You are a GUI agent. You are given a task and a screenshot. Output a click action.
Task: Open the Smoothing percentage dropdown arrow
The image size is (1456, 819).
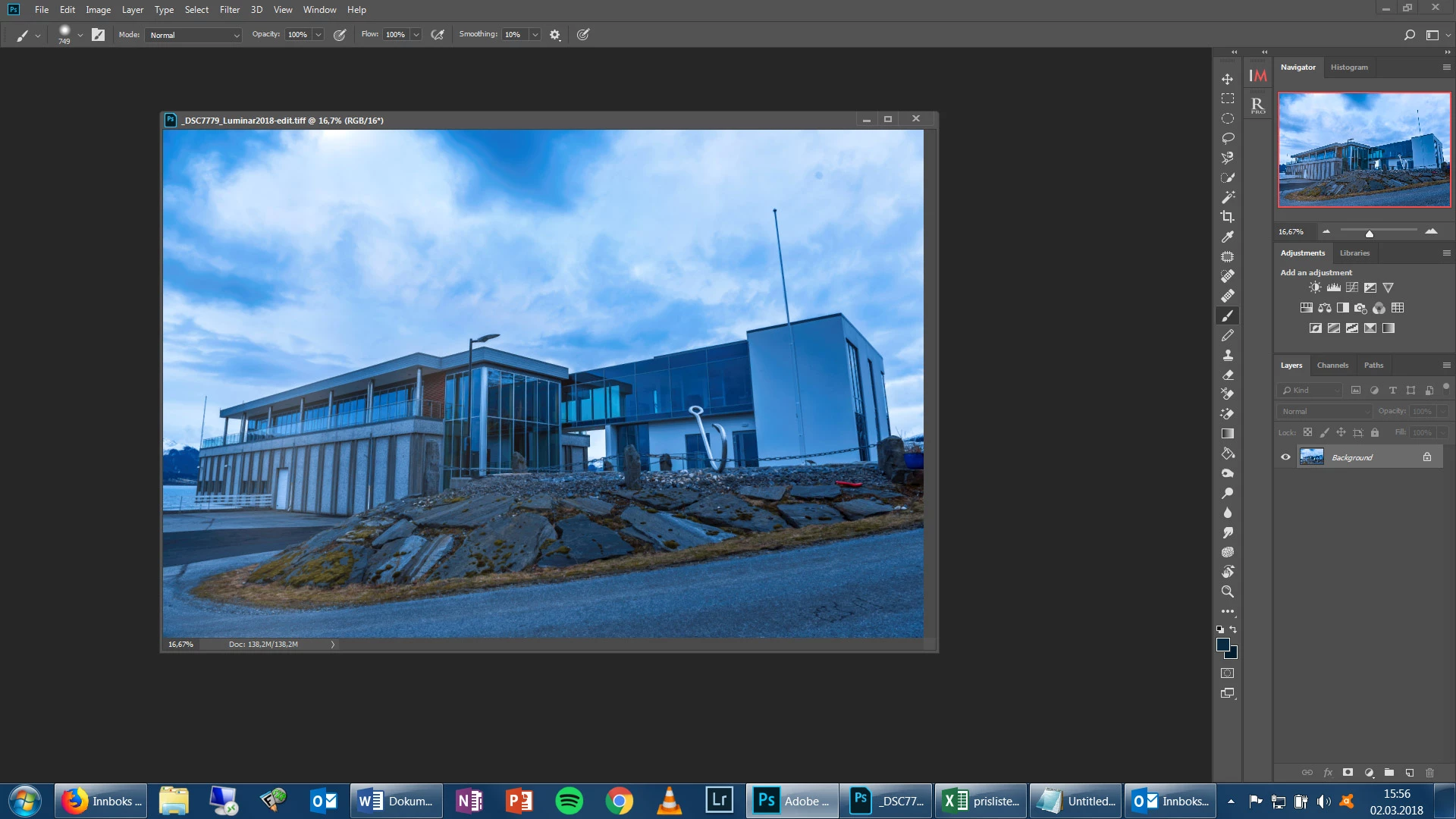click(x=535, y=35)
